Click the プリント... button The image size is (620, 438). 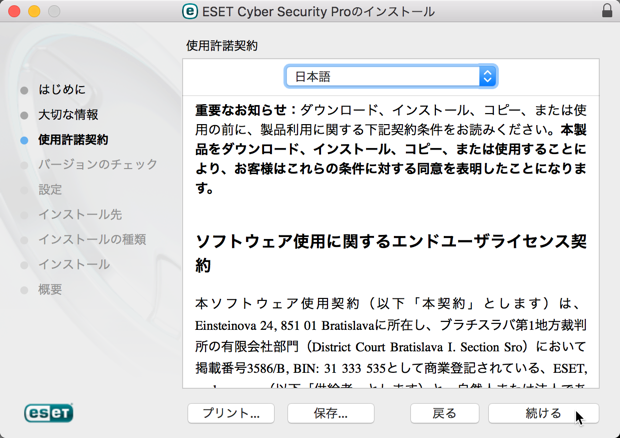[x=231, y=413]
